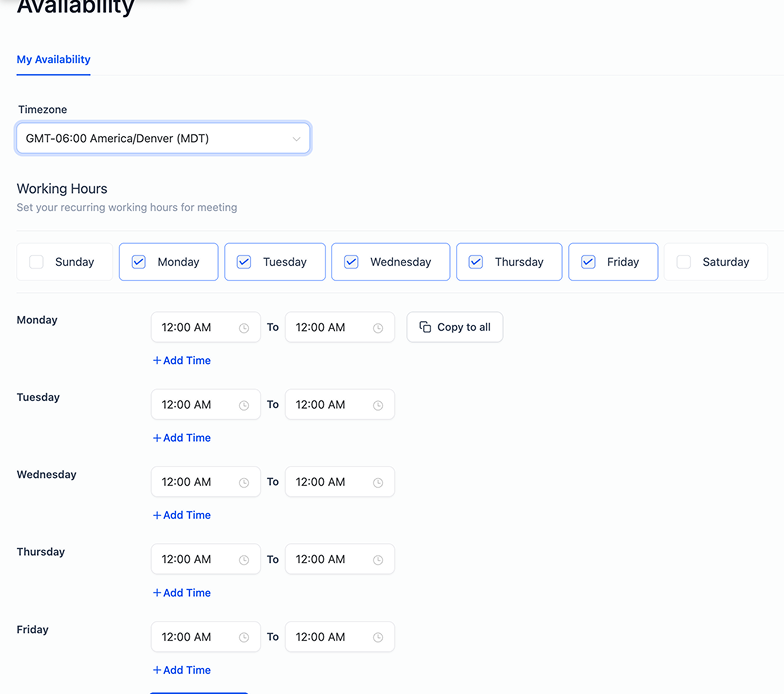Click the clock icon in Monday end time
Screen dimensions: 784x694
coord(378,328)
